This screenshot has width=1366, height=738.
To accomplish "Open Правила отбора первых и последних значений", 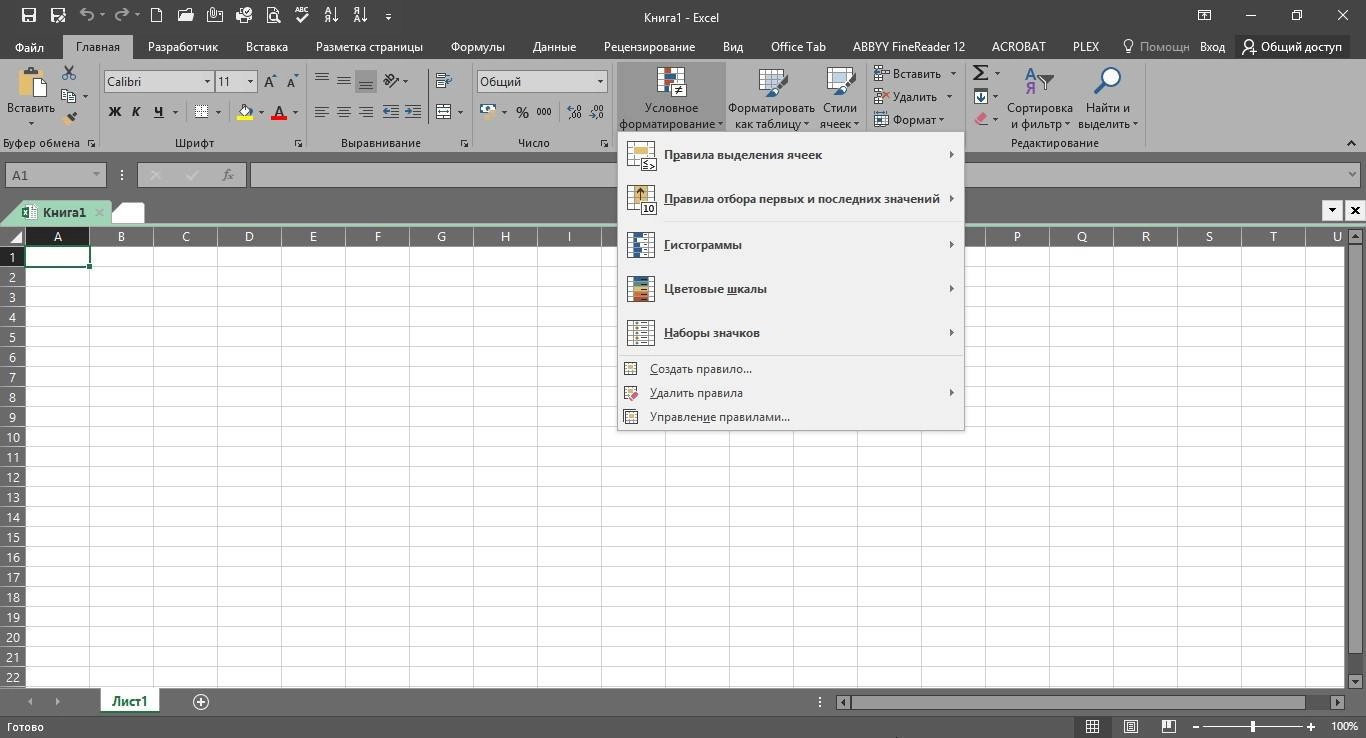I will coord(790,199).
